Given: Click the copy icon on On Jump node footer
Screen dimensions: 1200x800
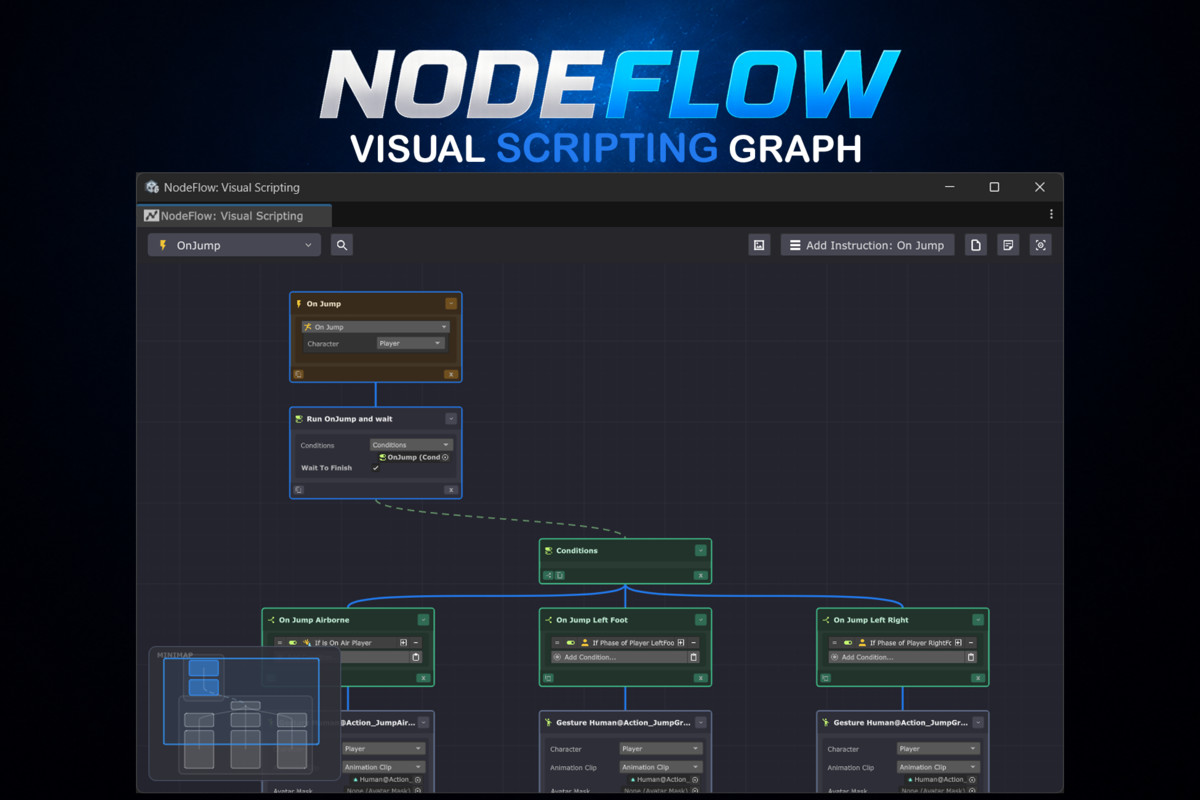Looking at the screenshot, I should [299, 374].
